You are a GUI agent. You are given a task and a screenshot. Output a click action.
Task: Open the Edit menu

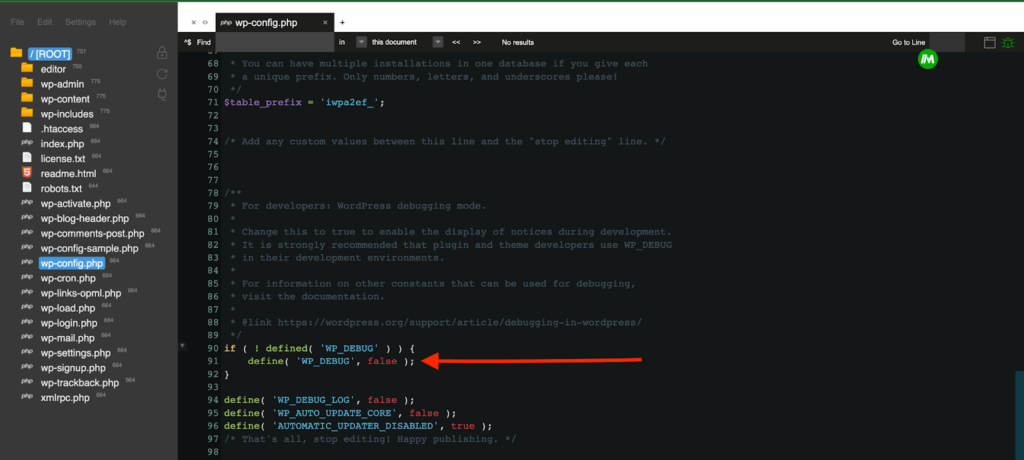pyautogui.click(x=44, y=22)
